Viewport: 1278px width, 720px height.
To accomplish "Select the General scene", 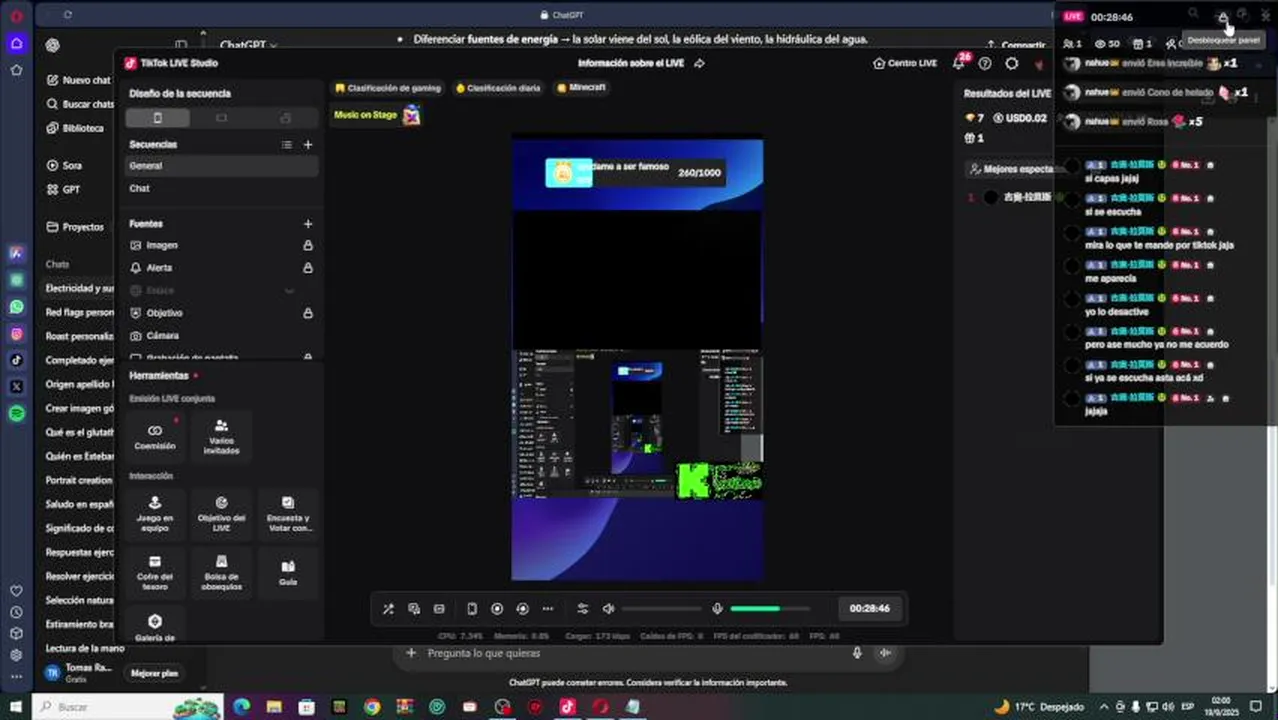I will click(x=222, y=166).
